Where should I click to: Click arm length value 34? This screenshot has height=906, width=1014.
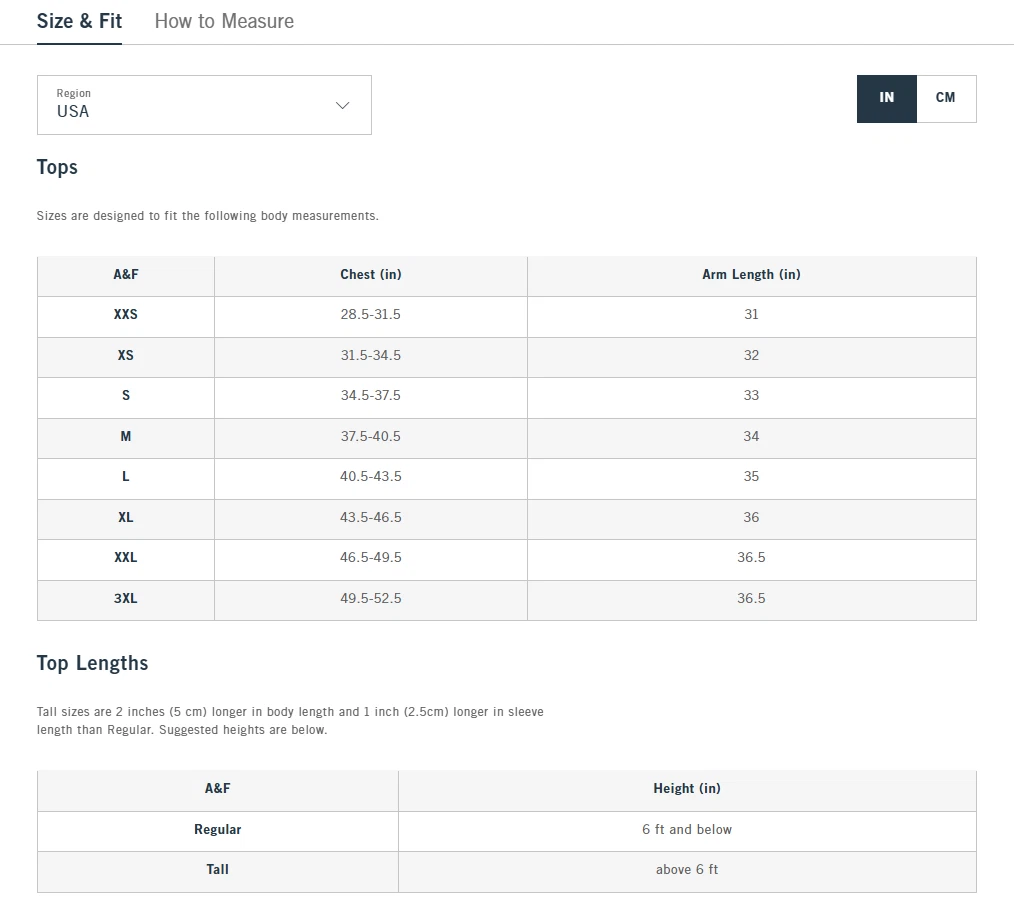click(x=751, y=437)
